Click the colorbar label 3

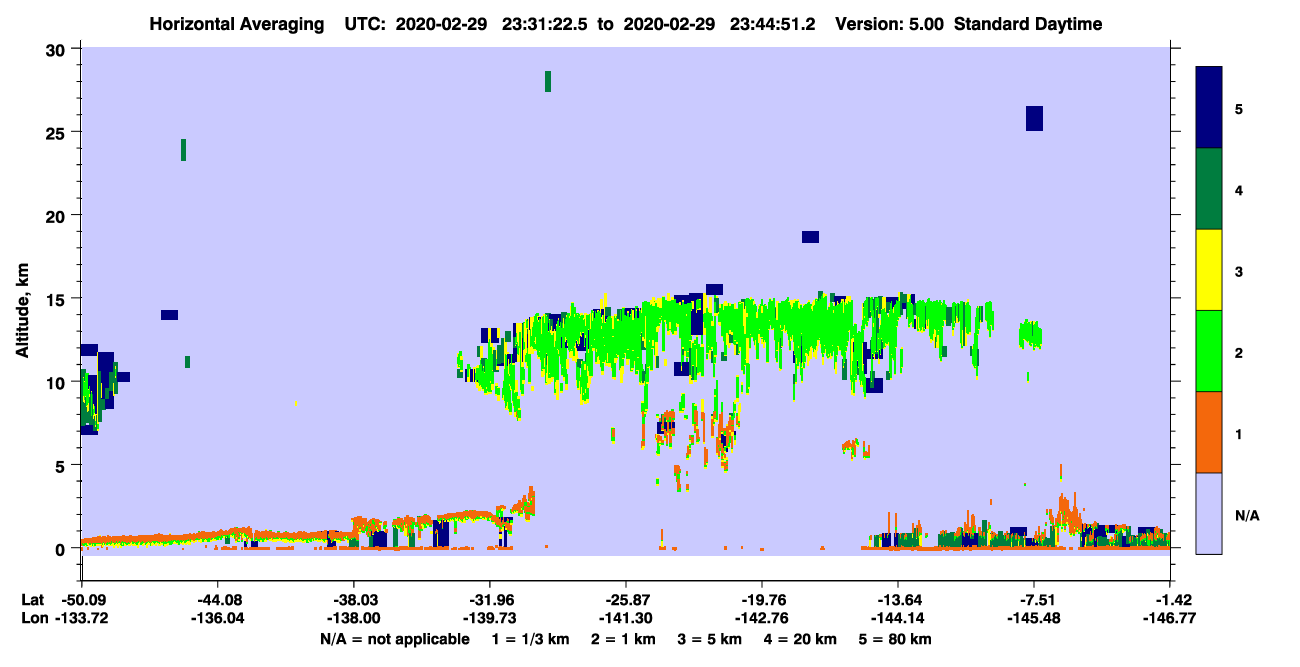(1239, 270)
